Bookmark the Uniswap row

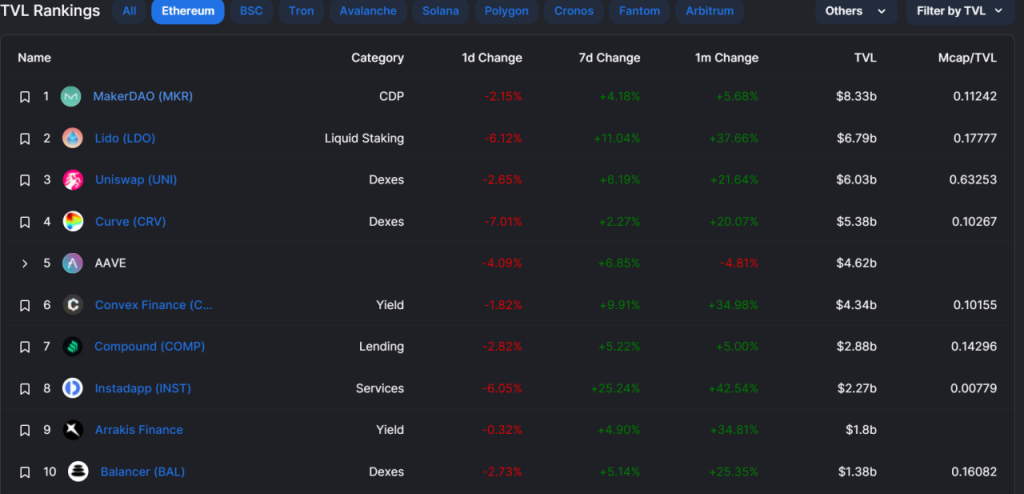(x=25, y=180)
